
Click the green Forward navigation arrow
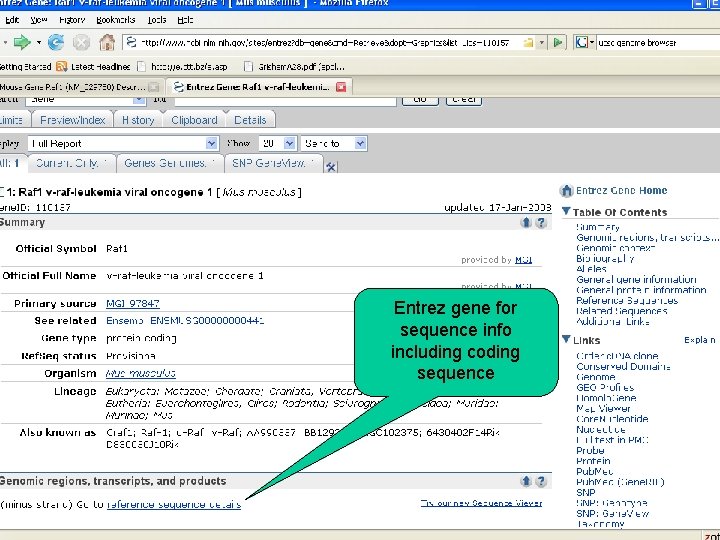(x=22, y=43)
